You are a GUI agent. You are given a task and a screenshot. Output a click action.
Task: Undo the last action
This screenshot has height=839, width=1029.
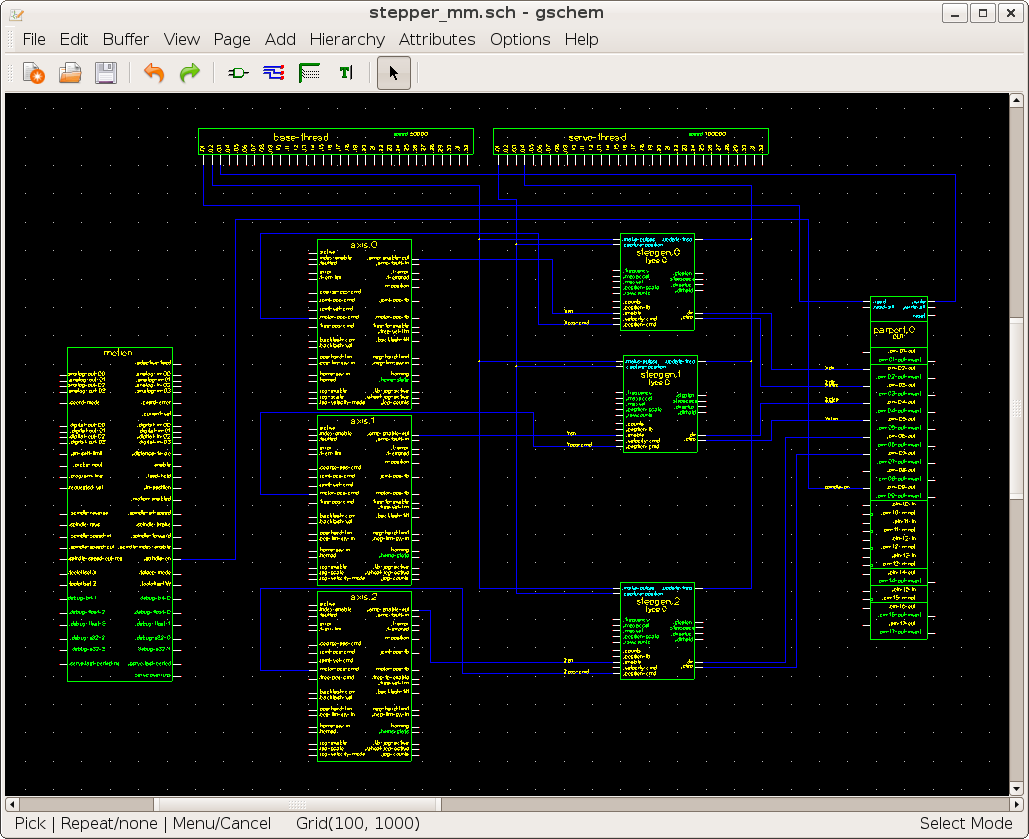[154, 73]
